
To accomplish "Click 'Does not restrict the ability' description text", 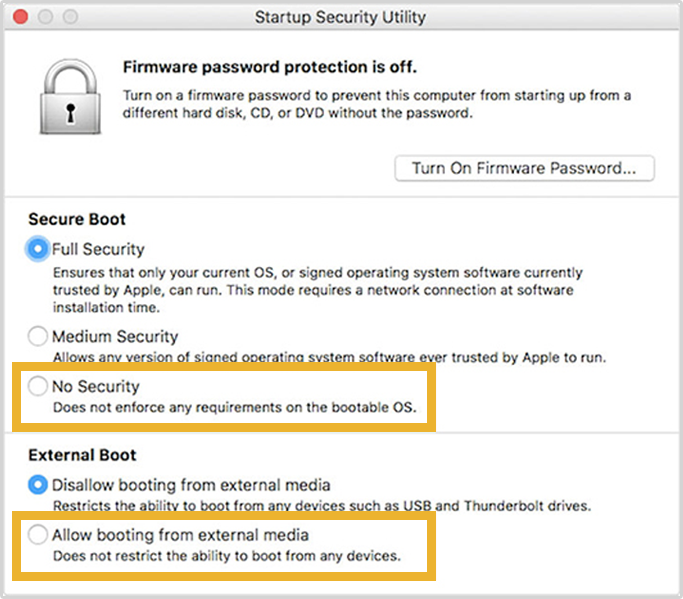I will point(227,556).
